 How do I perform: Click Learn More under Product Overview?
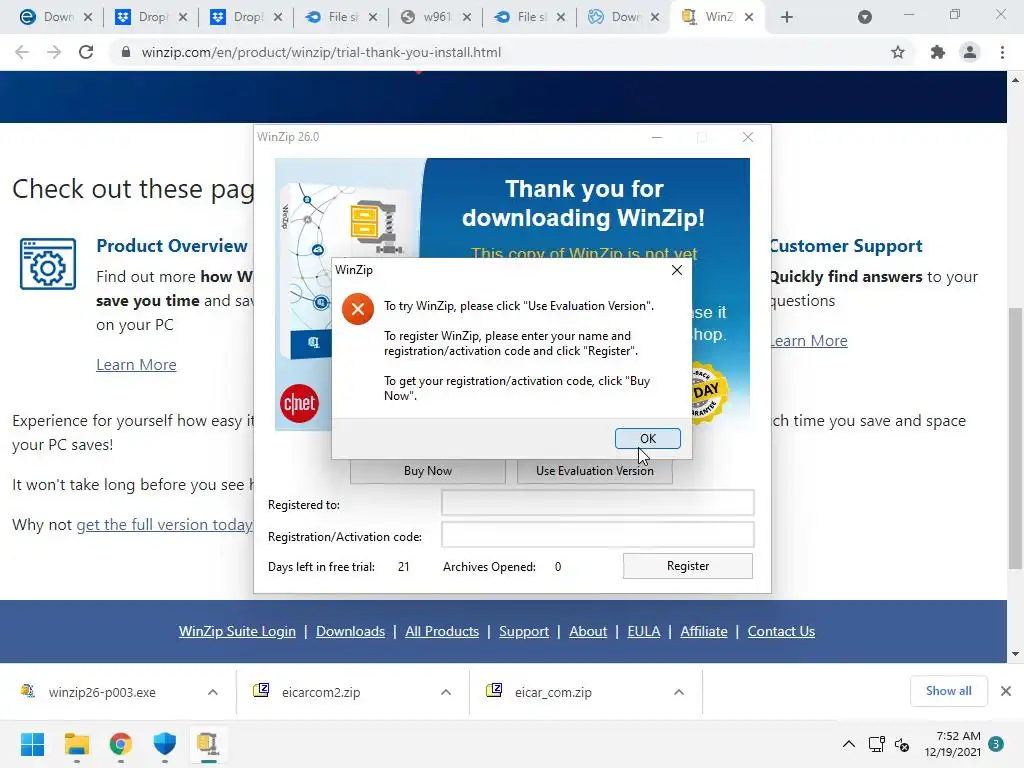tap(136, 364)
